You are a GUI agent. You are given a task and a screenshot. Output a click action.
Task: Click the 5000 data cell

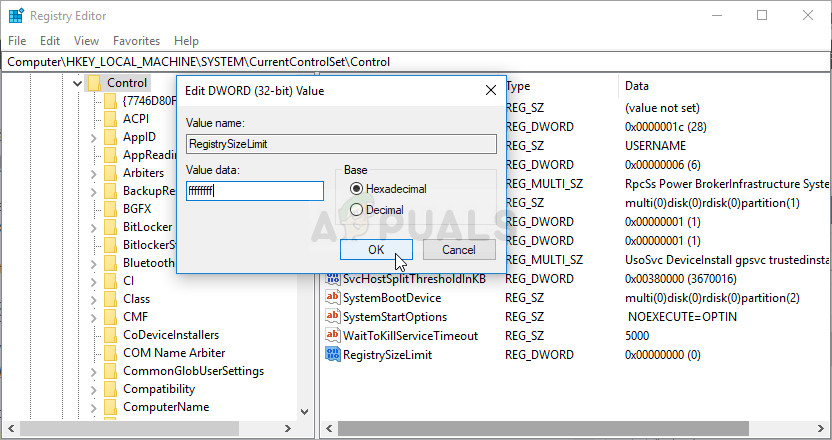637,336
